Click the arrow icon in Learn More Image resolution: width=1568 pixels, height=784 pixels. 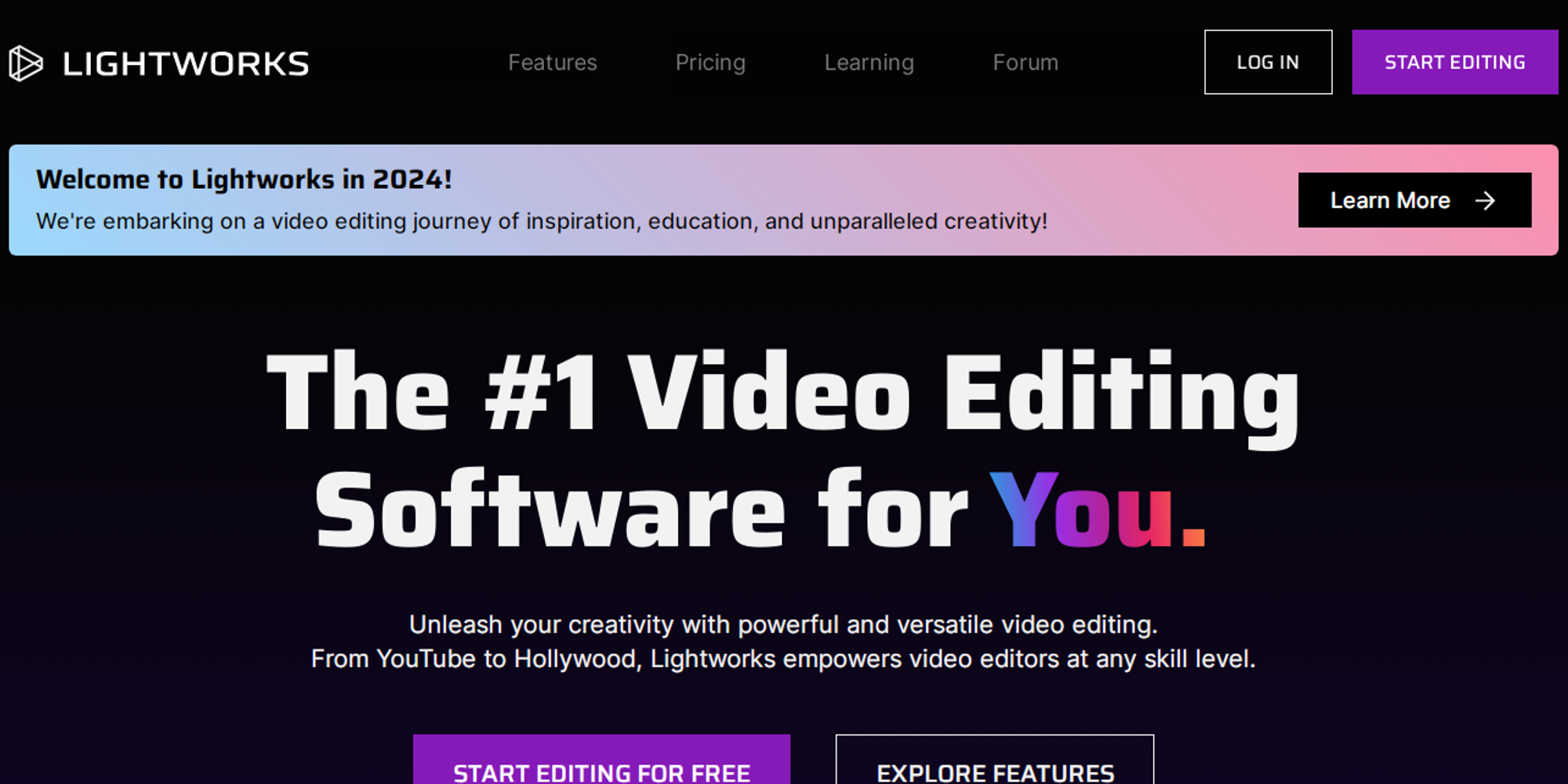[x=1484, y=201]
